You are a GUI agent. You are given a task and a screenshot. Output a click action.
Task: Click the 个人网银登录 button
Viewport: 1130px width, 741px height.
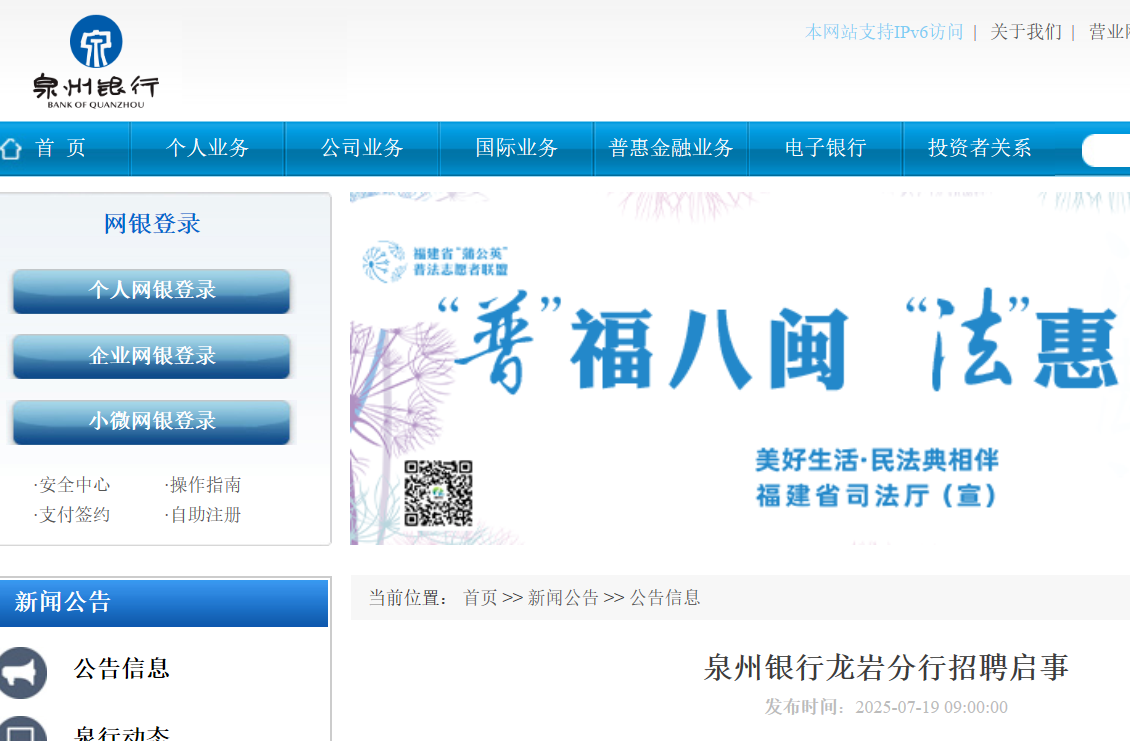[x=151, y=291]
